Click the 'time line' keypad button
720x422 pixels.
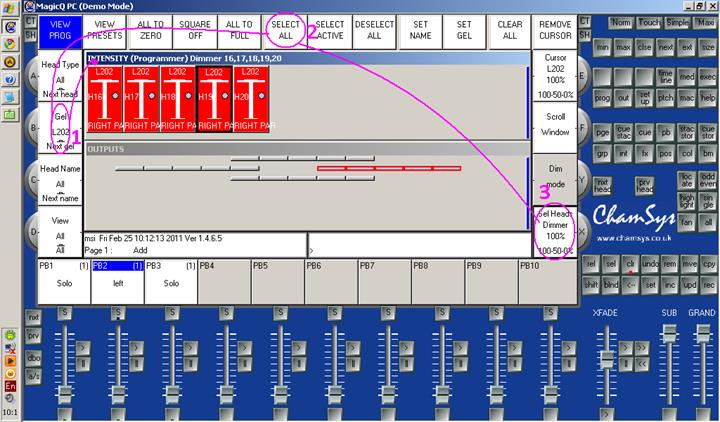[x=665, y=77]
